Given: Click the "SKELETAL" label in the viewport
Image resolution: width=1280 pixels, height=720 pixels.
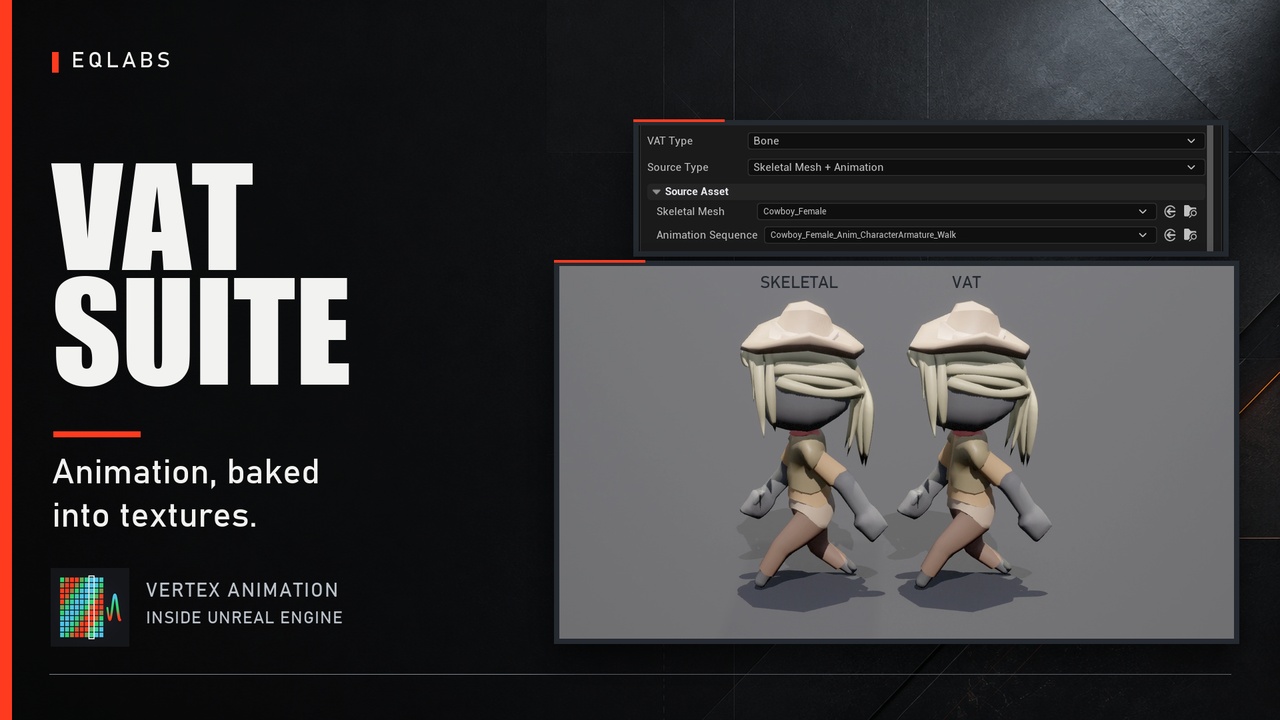Looking at the screenshot, I should click(x=799, y=282).
